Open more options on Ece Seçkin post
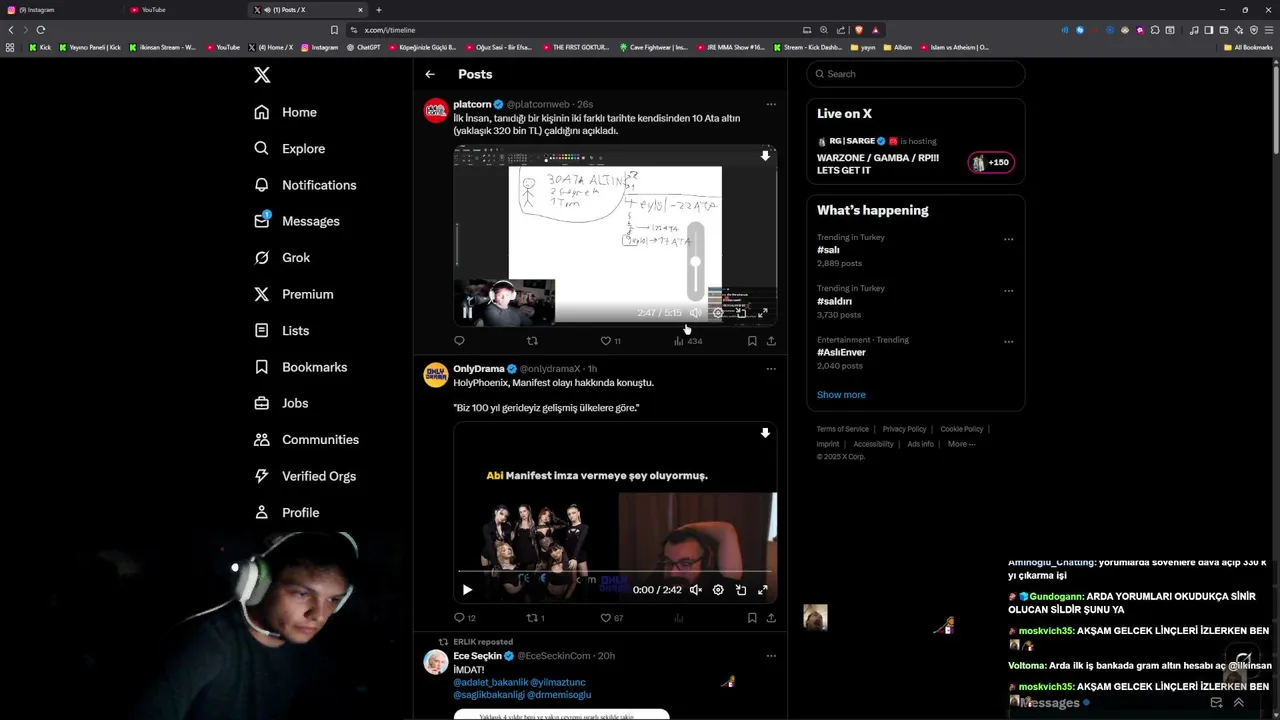 [x=771, y=656]
